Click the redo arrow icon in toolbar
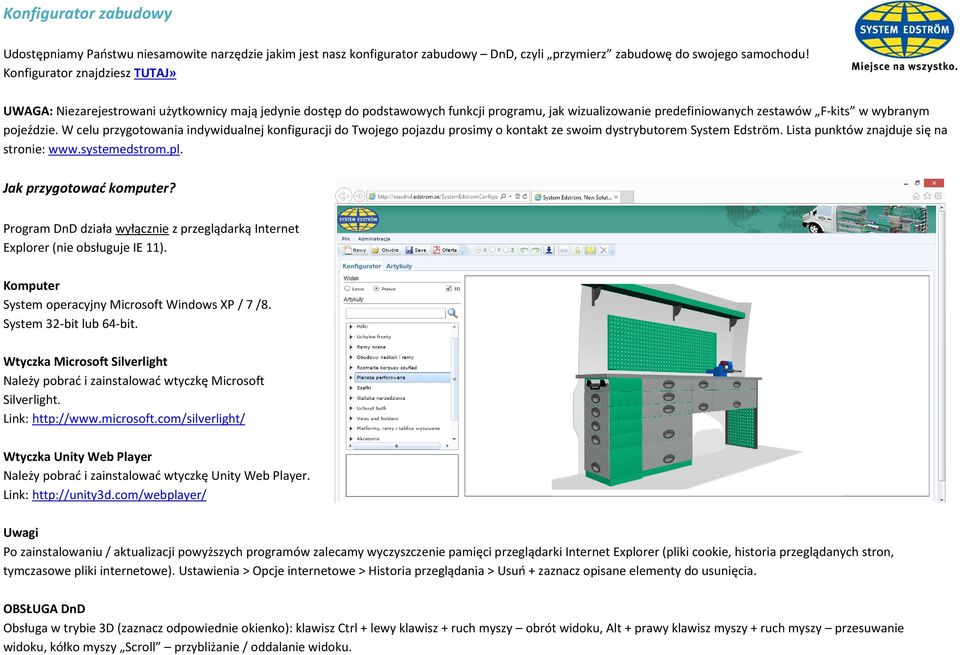Screen dimensions: 960x655 coord(536,250)
